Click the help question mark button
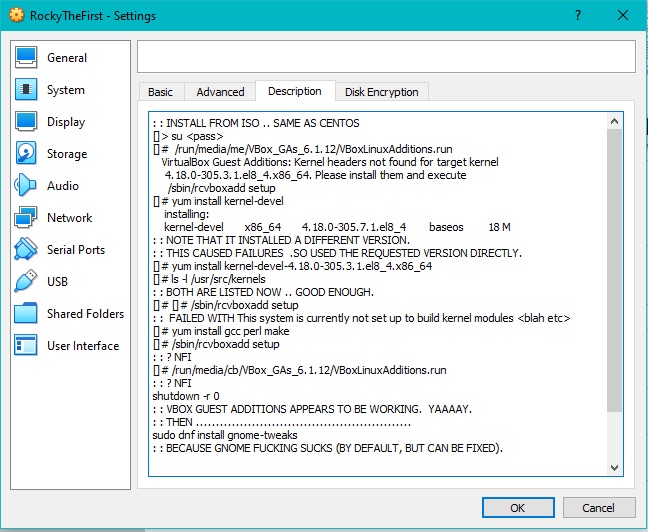This screenshot has width=648, height=532. coord(578,15)
